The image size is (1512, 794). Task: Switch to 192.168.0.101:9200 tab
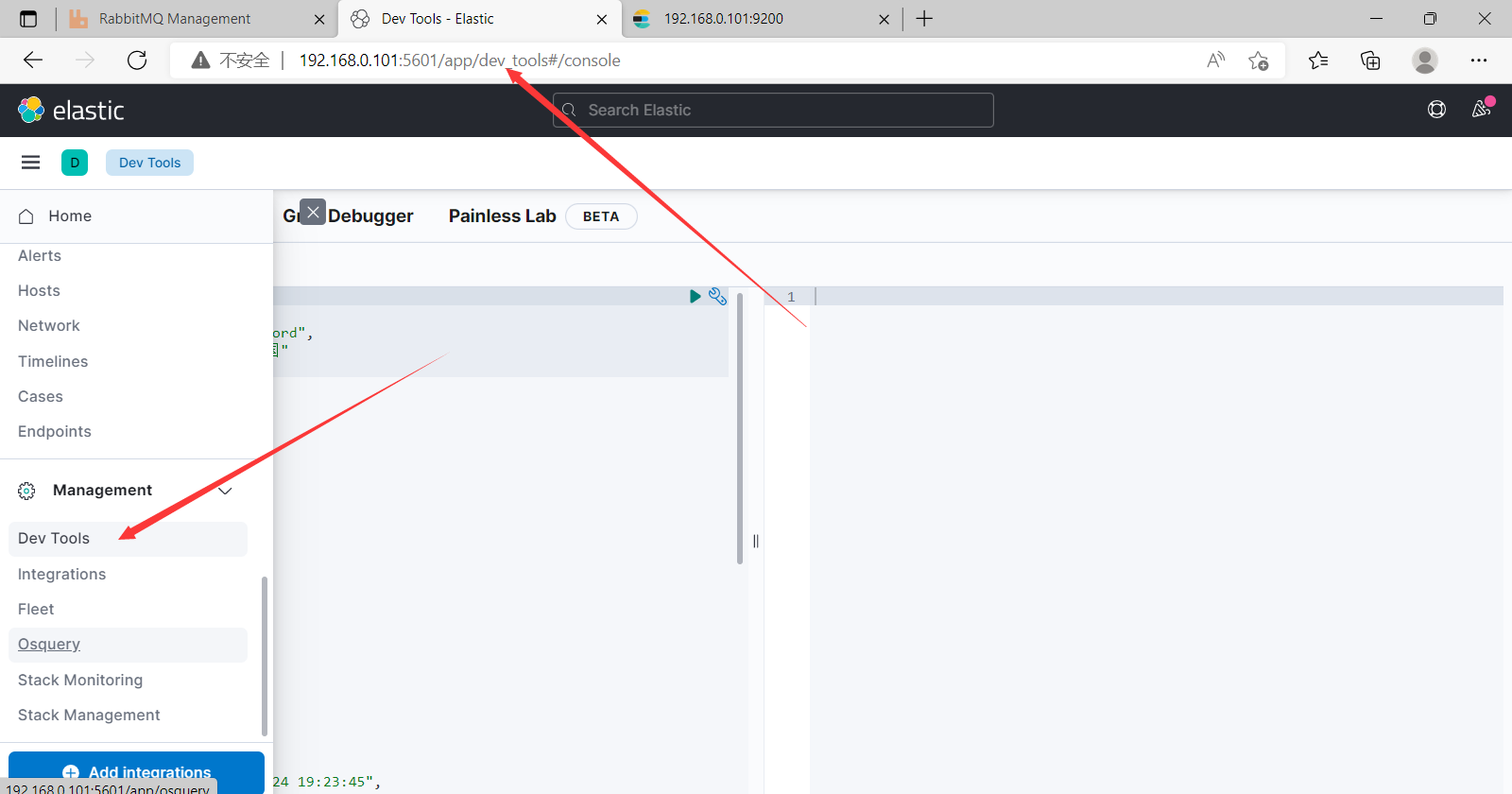762,19
